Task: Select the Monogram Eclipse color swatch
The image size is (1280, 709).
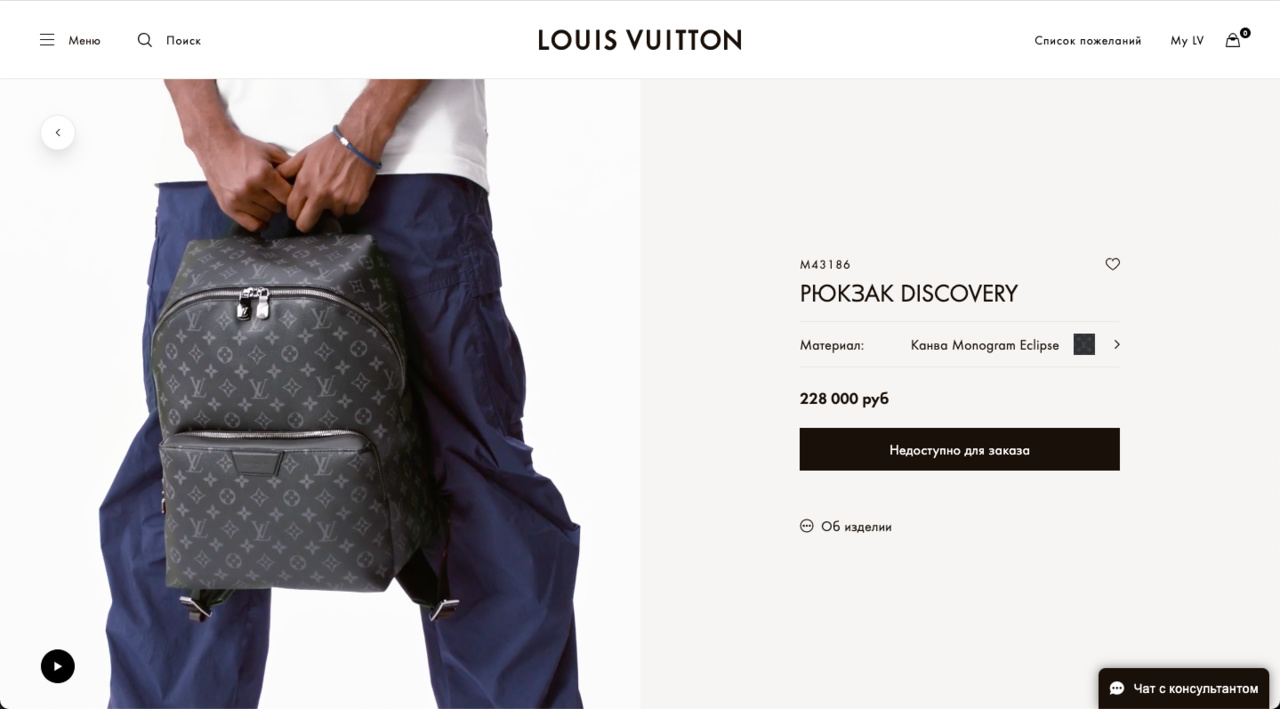Action: tap(1084, 344)
